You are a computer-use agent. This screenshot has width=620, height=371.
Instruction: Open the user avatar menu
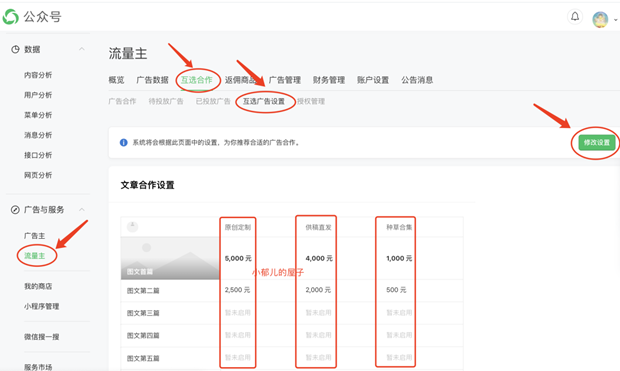(600, 19)
